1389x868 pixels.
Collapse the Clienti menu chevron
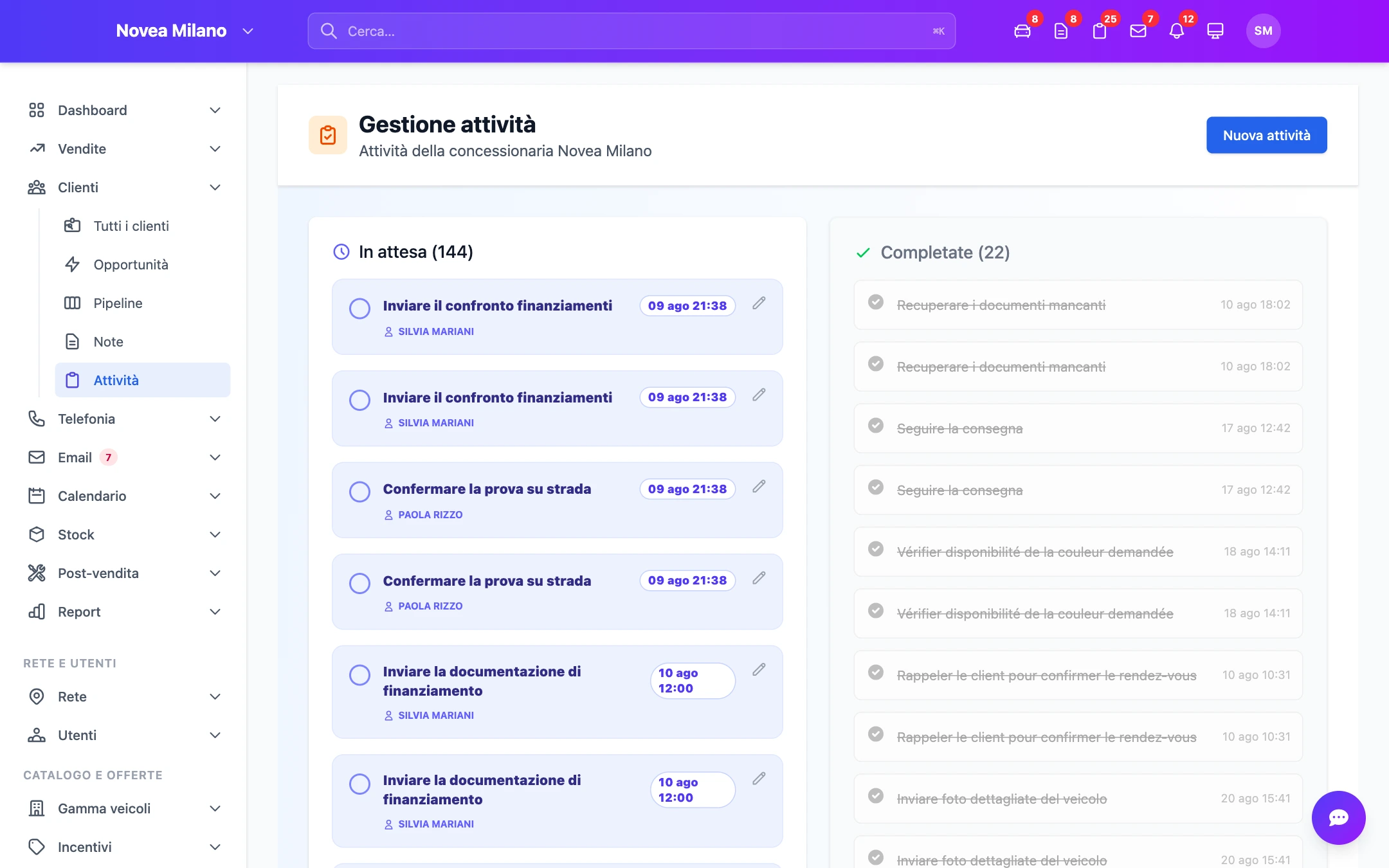coord(215,187)
